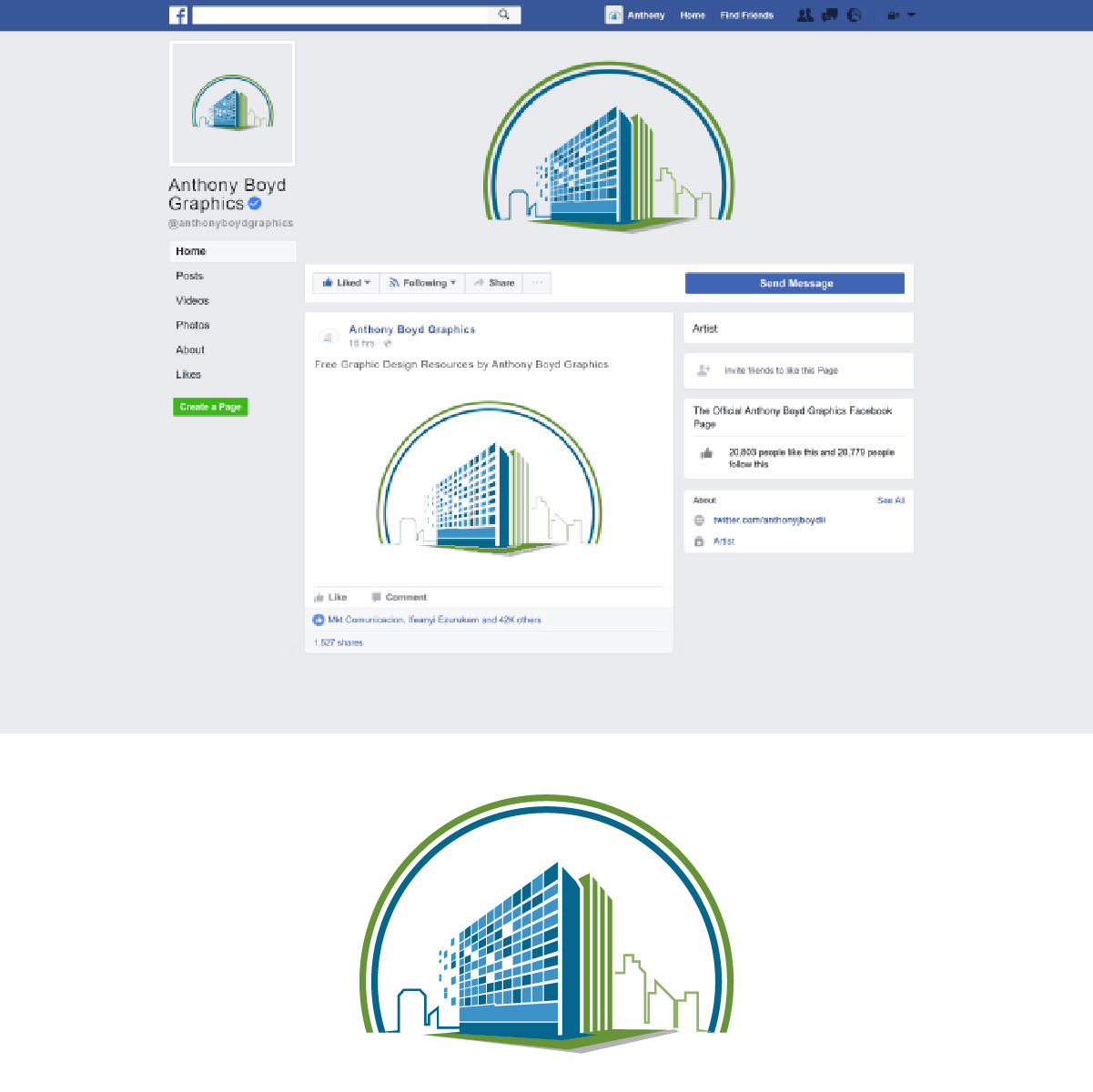1093x1092 pixels.
Task: Open the notifications globe icon
Action: coord(854,15)
